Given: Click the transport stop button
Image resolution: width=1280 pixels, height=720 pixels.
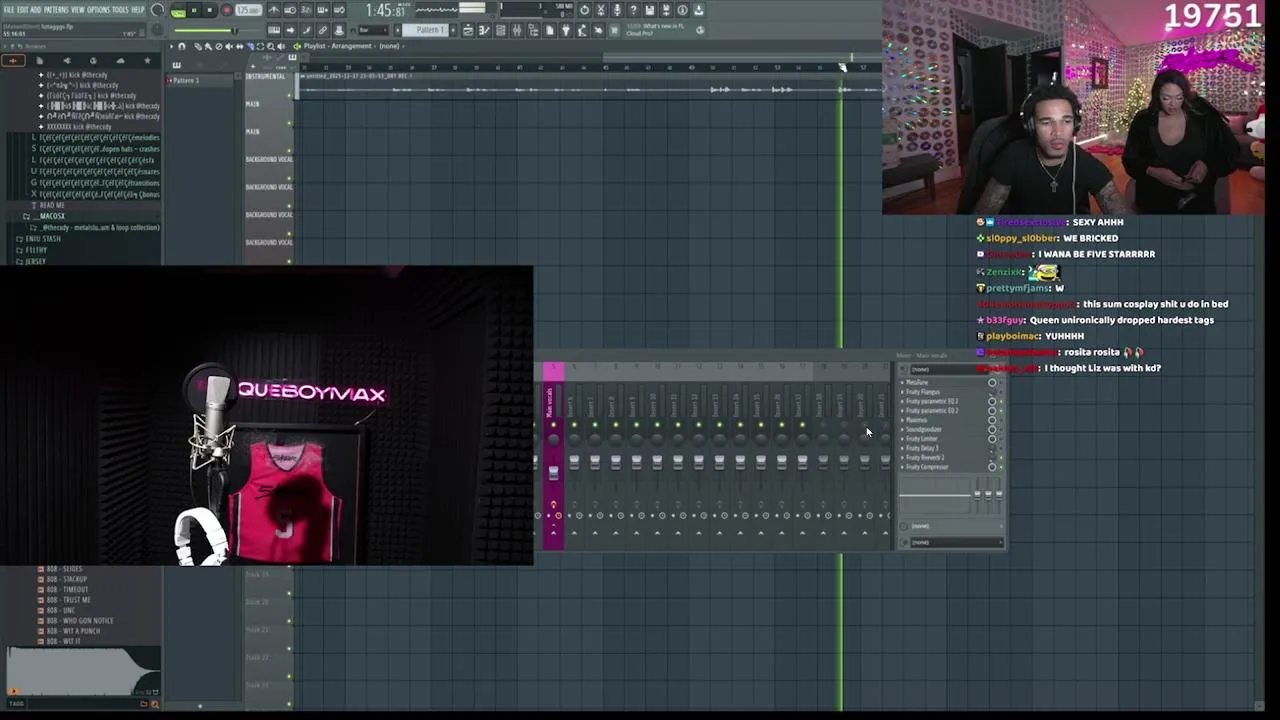Looking at the screenshot, I should click(210, 10).
